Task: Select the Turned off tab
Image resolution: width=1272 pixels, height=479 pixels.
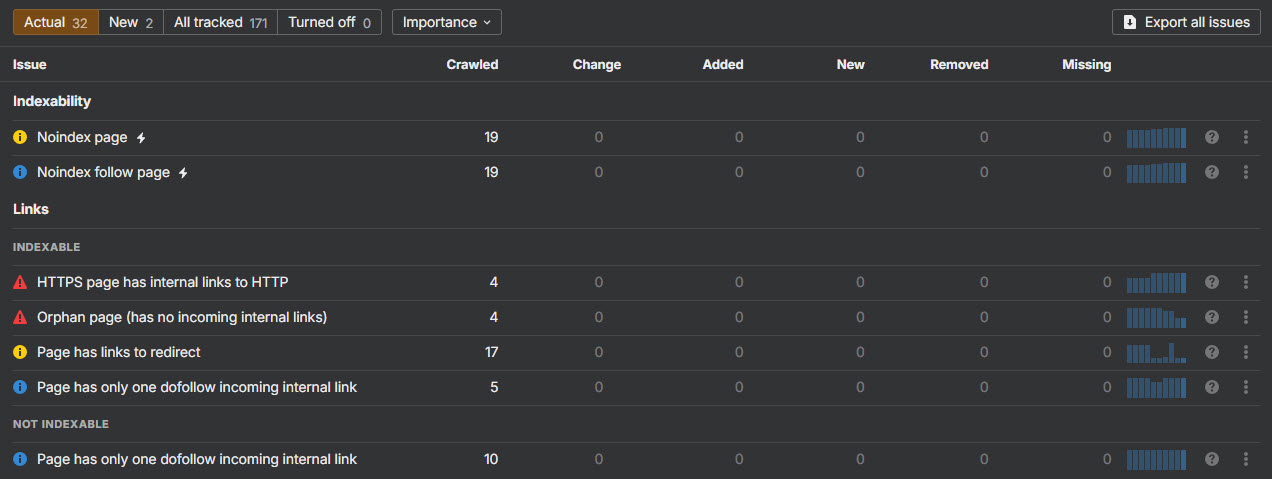Action: tap(329, 22)
